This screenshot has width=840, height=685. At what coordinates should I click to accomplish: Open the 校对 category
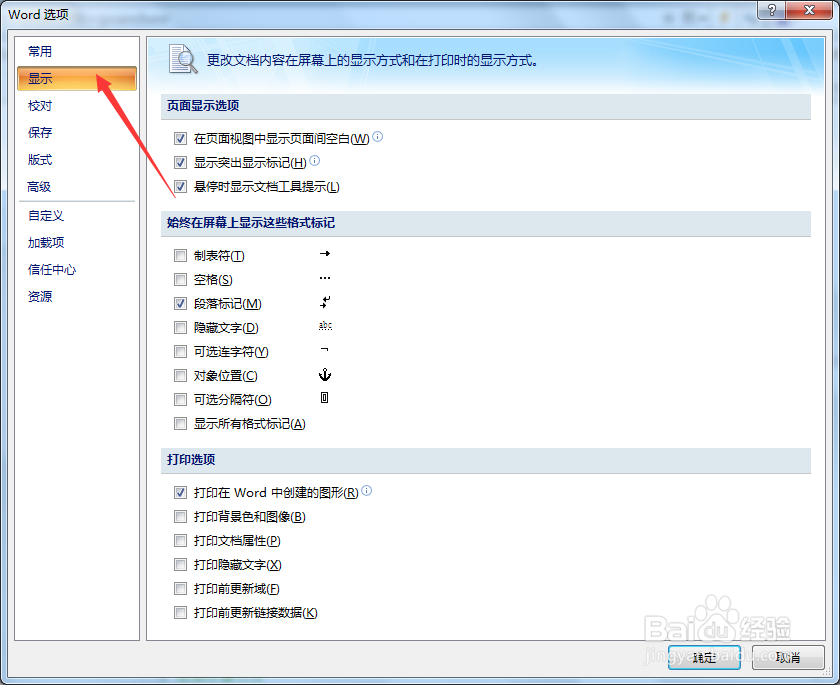point(77,106)
